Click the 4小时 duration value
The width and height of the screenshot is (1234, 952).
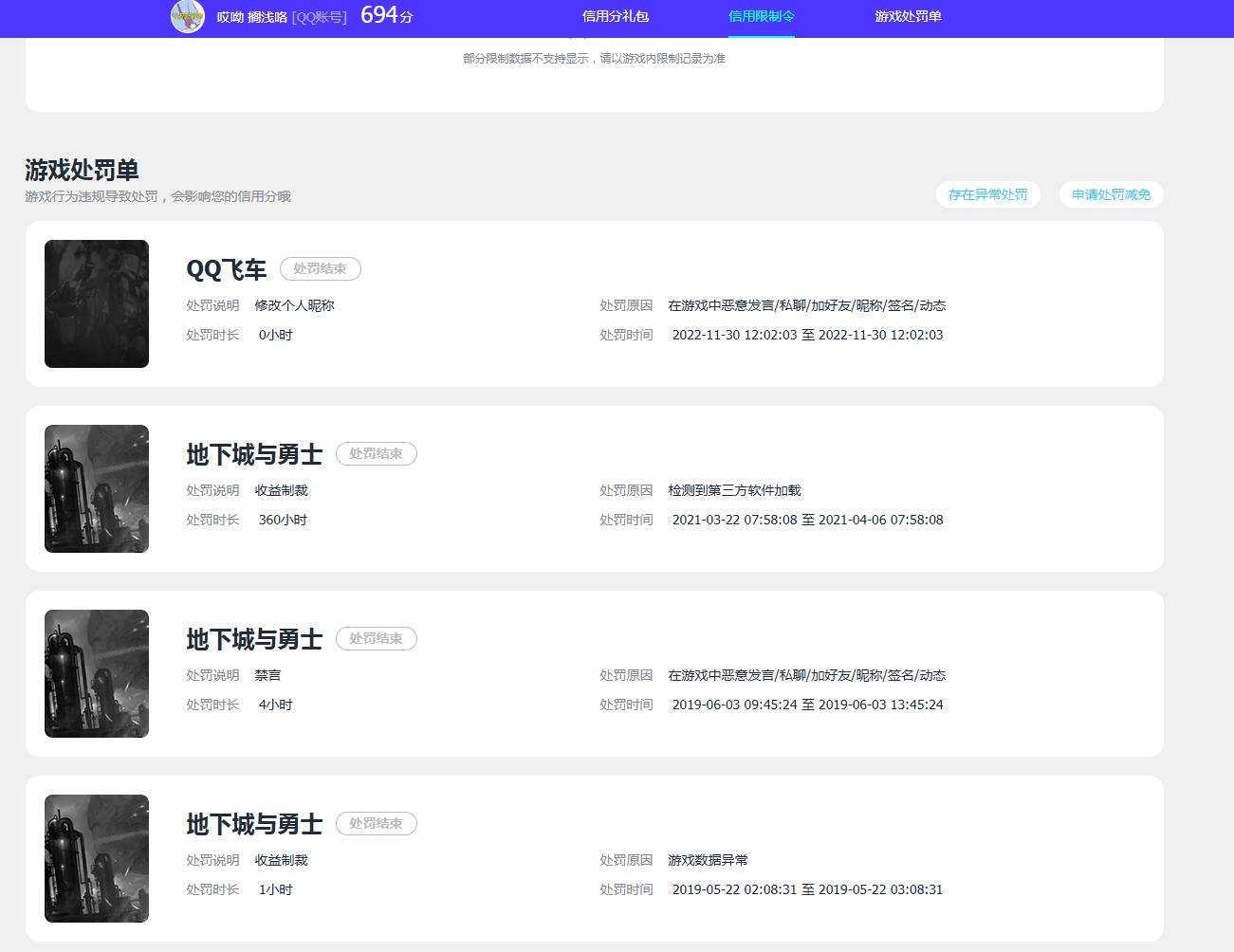coord(275,705)
